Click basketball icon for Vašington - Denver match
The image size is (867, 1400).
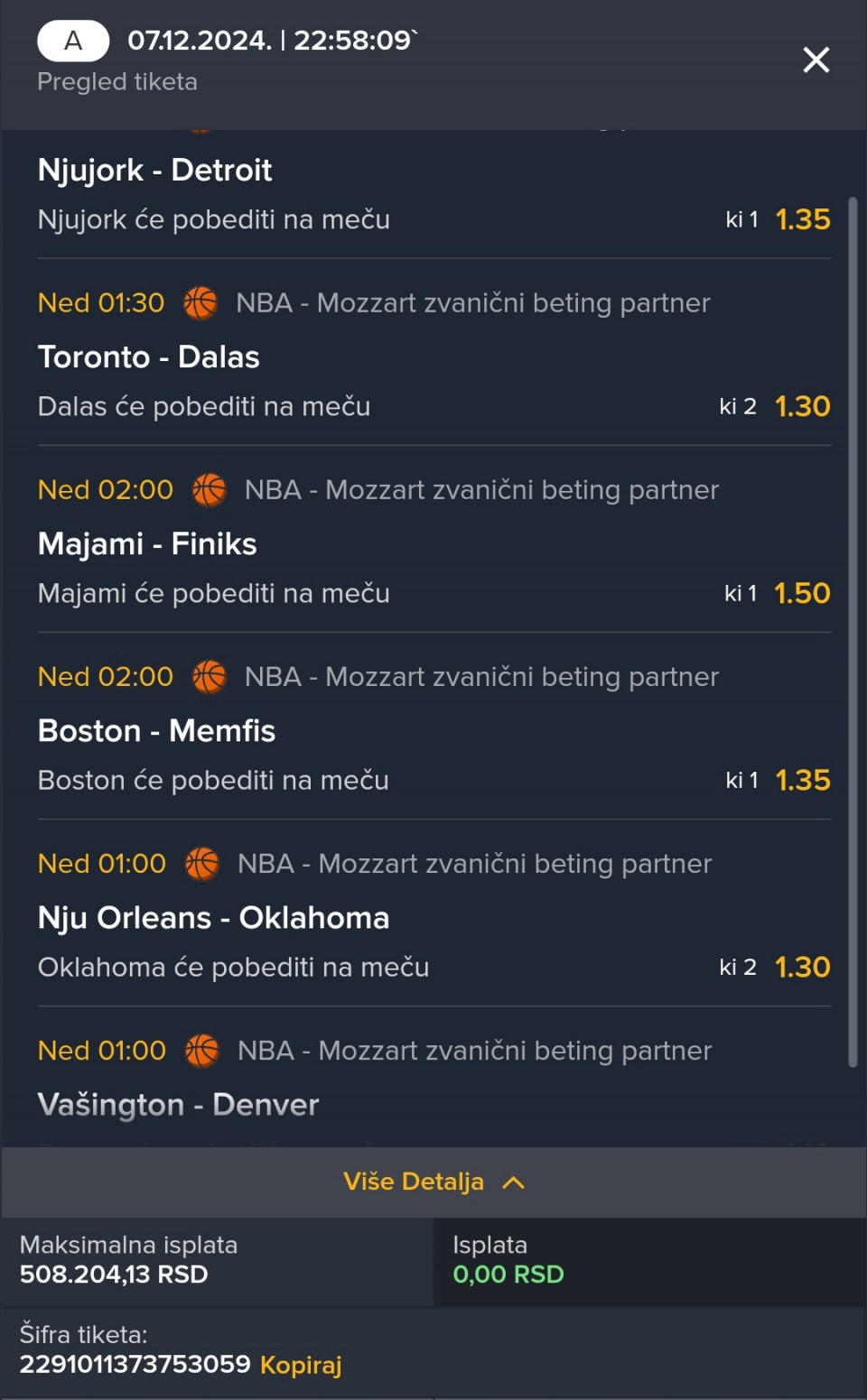pos(202,1051)
